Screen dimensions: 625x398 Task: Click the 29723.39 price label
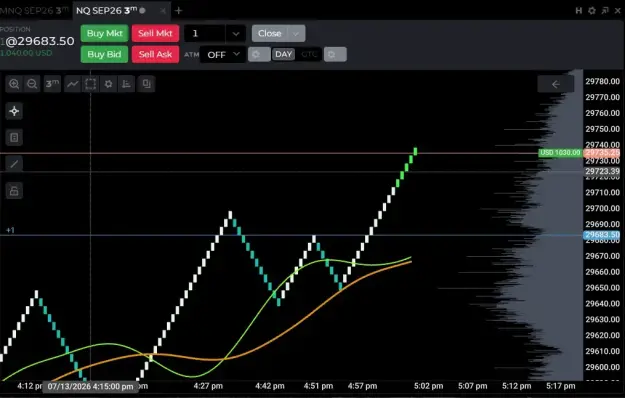[x=602, y=171]
